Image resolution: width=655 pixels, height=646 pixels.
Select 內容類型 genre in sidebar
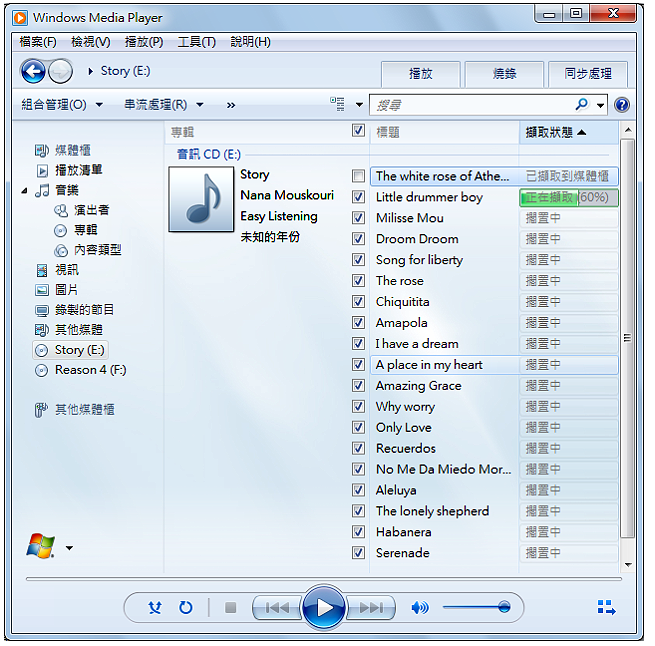pyautogui.click(x=88, y=250)
